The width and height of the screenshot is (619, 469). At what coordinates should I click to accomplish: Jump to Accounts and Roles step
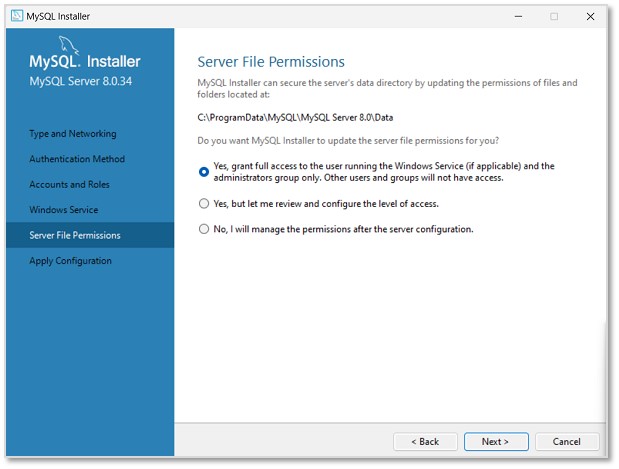click(x=70, y=185)
